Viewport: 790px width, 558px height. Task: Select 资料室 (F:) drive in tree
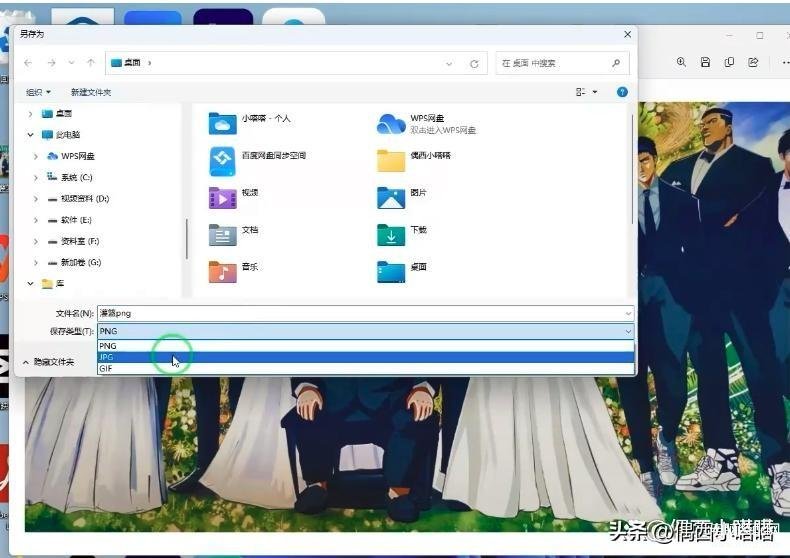[73, 241]
